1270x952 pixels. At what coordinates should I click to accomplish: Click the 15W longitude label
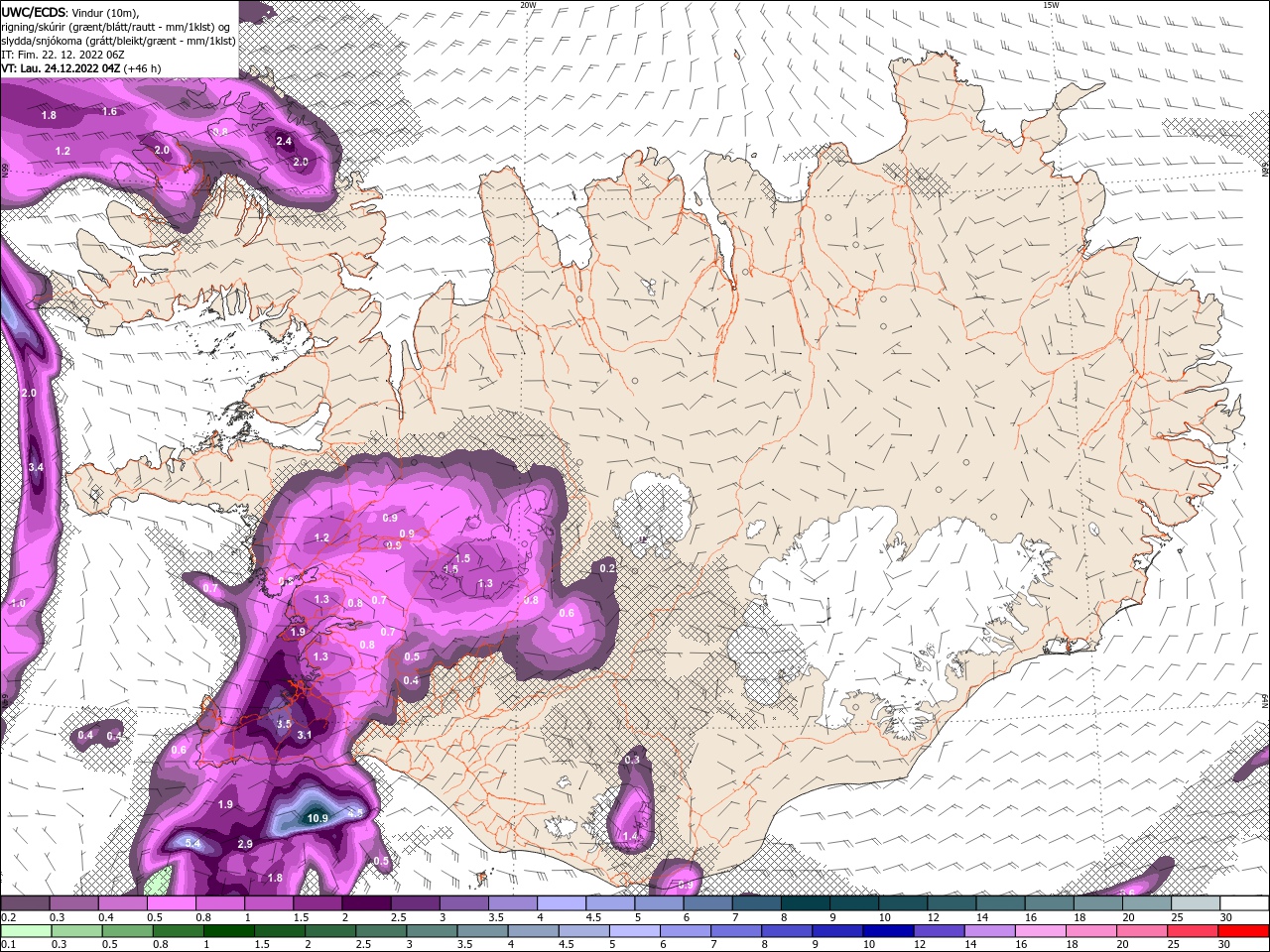[x=1051, y=5]
